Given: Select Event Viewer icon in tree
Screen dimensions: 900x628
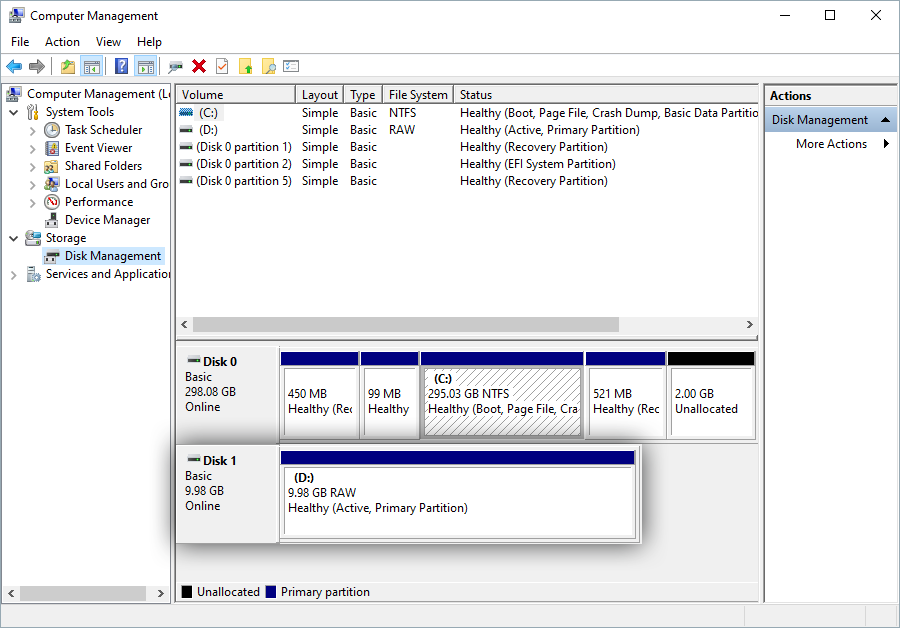Looking at the screenshot, I should tap(52, 148).
